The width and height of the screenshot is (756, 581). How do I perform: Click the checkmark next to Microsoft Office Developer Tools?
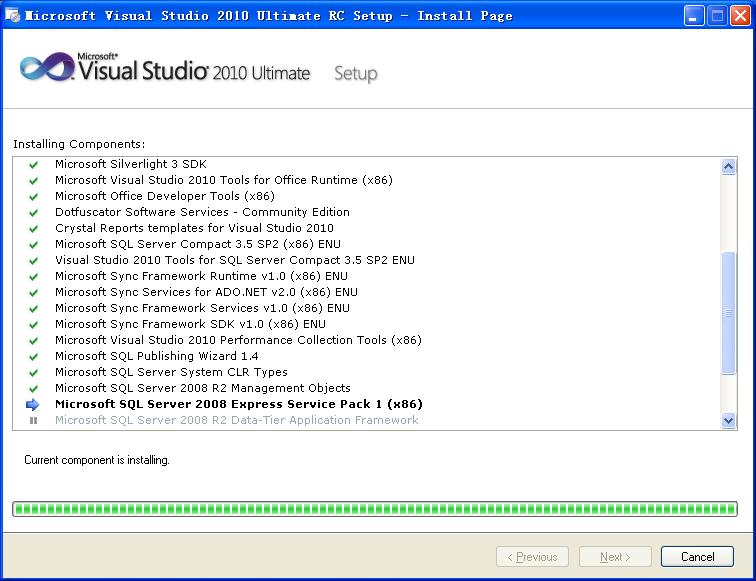pyautogui.click(x=33, y=196)
